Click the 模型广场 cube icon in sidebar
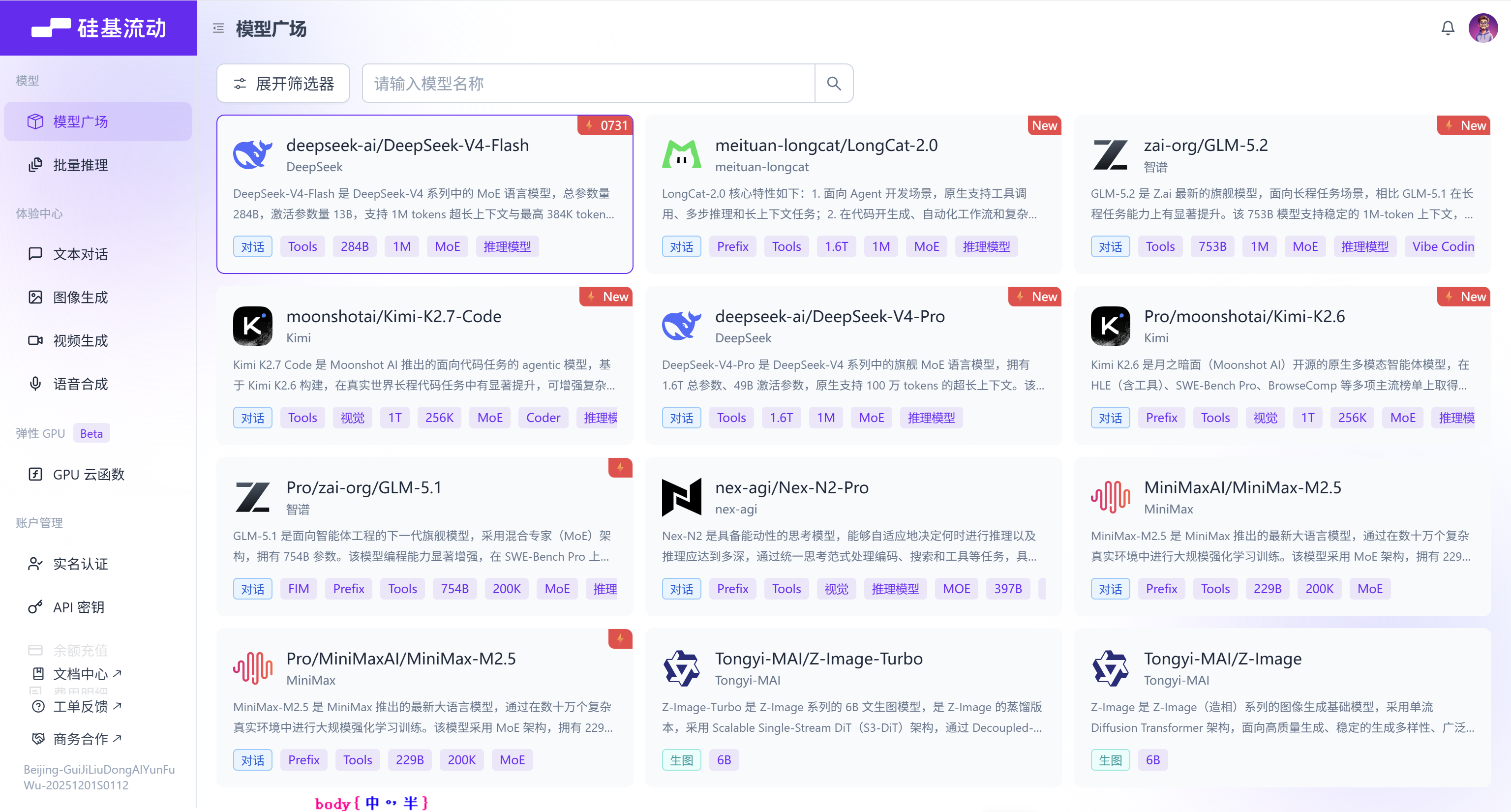 point(35,121)
